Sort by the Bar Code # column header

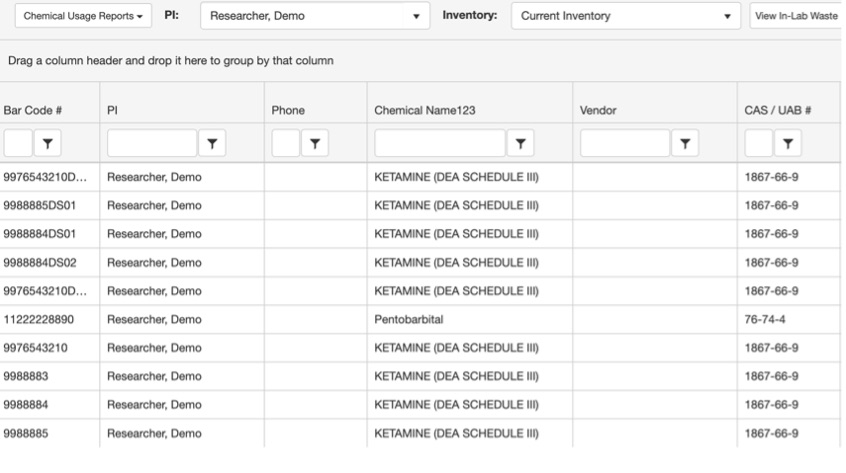[33, 108]
